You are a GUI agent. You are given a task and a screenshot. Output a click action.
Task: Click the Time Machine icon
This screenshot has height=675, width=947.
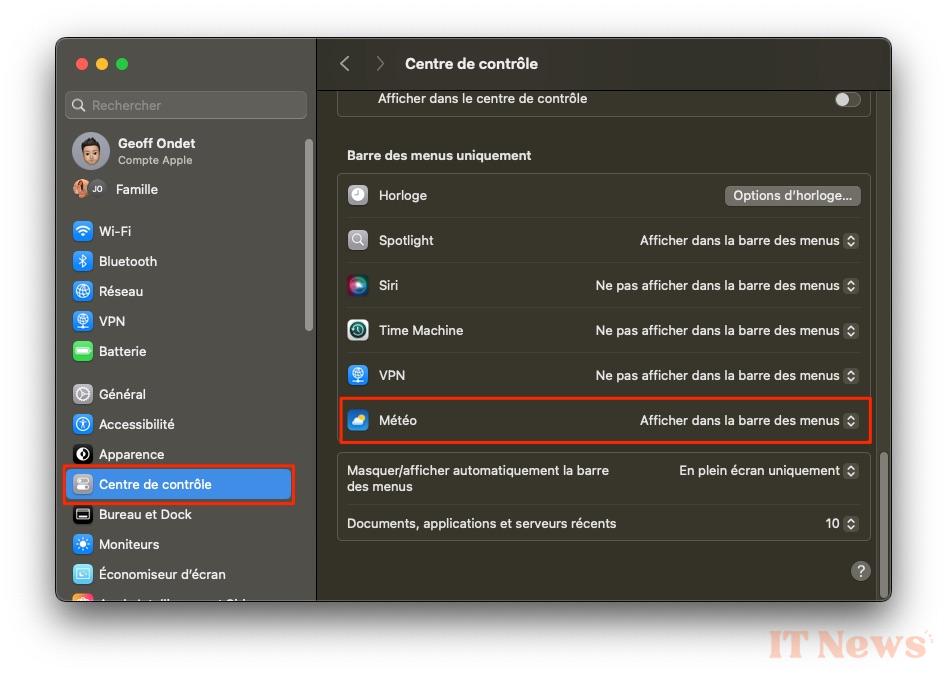[358, 330]
